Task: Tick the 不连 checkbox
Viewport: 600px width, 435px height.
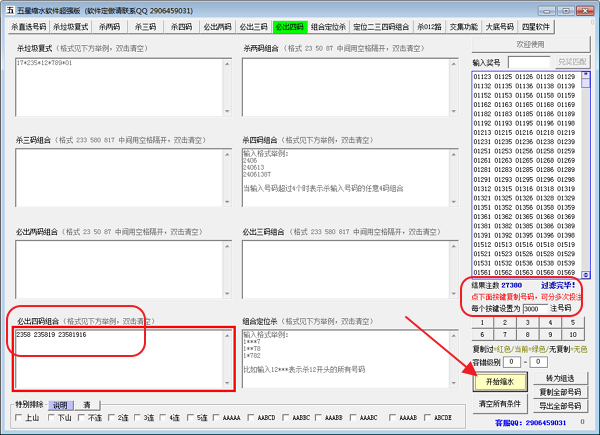Action: [x=83, y=417]
